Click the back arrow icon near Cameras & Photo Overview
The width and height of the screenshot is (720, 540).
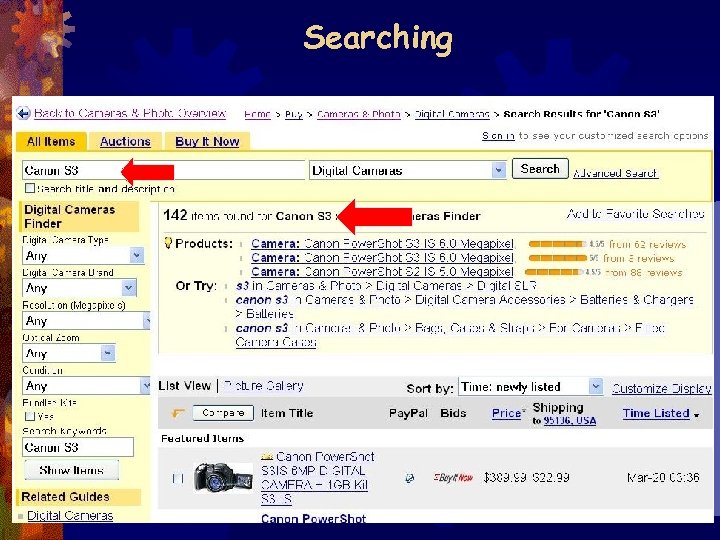tap(23, 113)
